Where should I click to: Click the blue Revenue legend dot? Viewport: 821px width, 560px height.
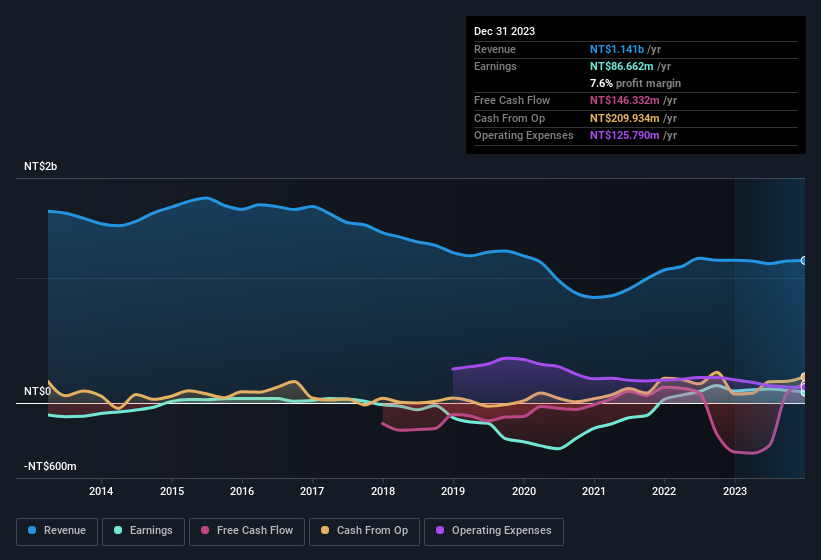(x=32, y=530)
